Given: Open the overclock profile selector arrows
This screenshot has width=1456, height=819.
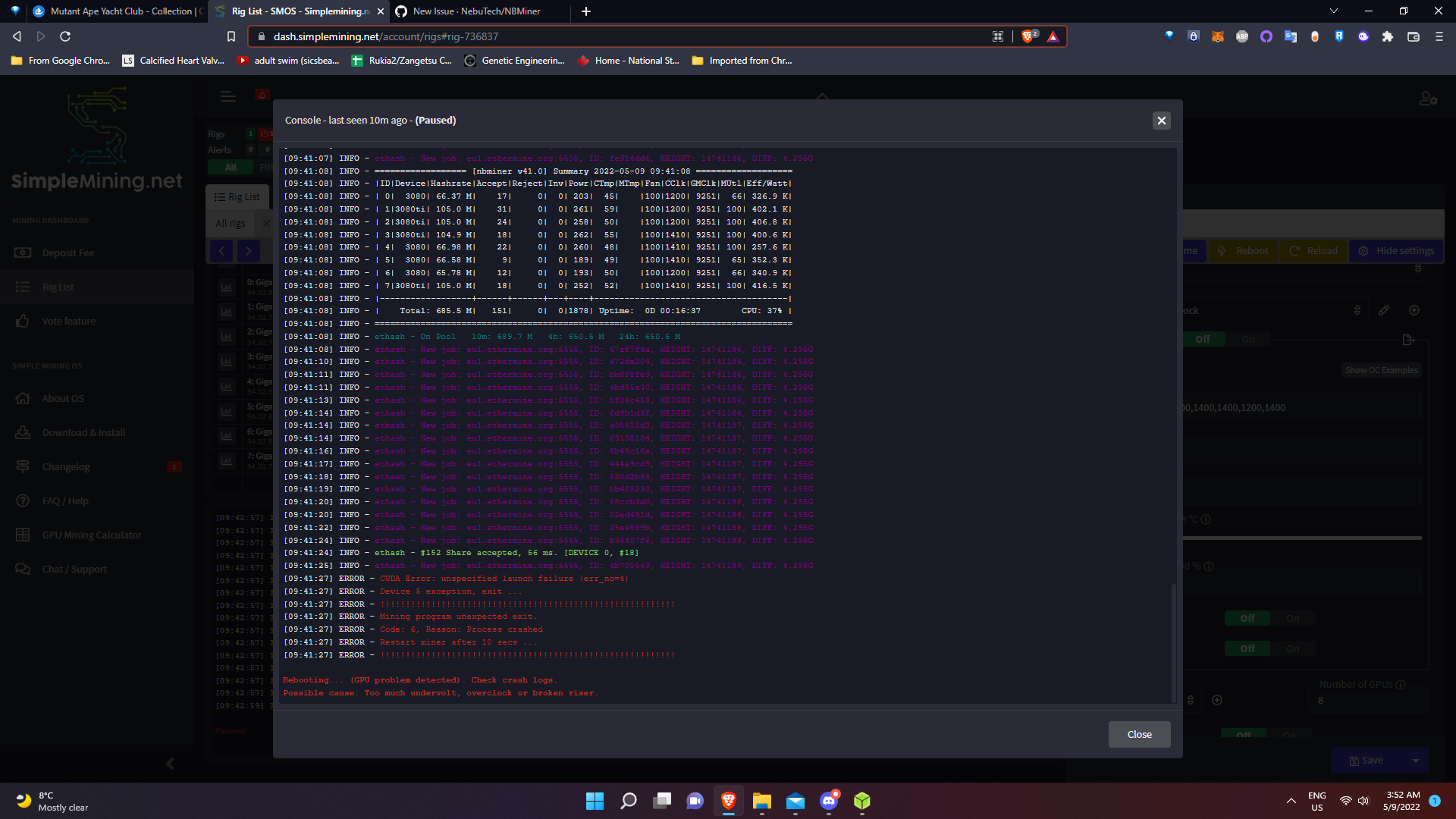Looking at the screenshot, I should pyautogui.click(x=1357, y=310).
